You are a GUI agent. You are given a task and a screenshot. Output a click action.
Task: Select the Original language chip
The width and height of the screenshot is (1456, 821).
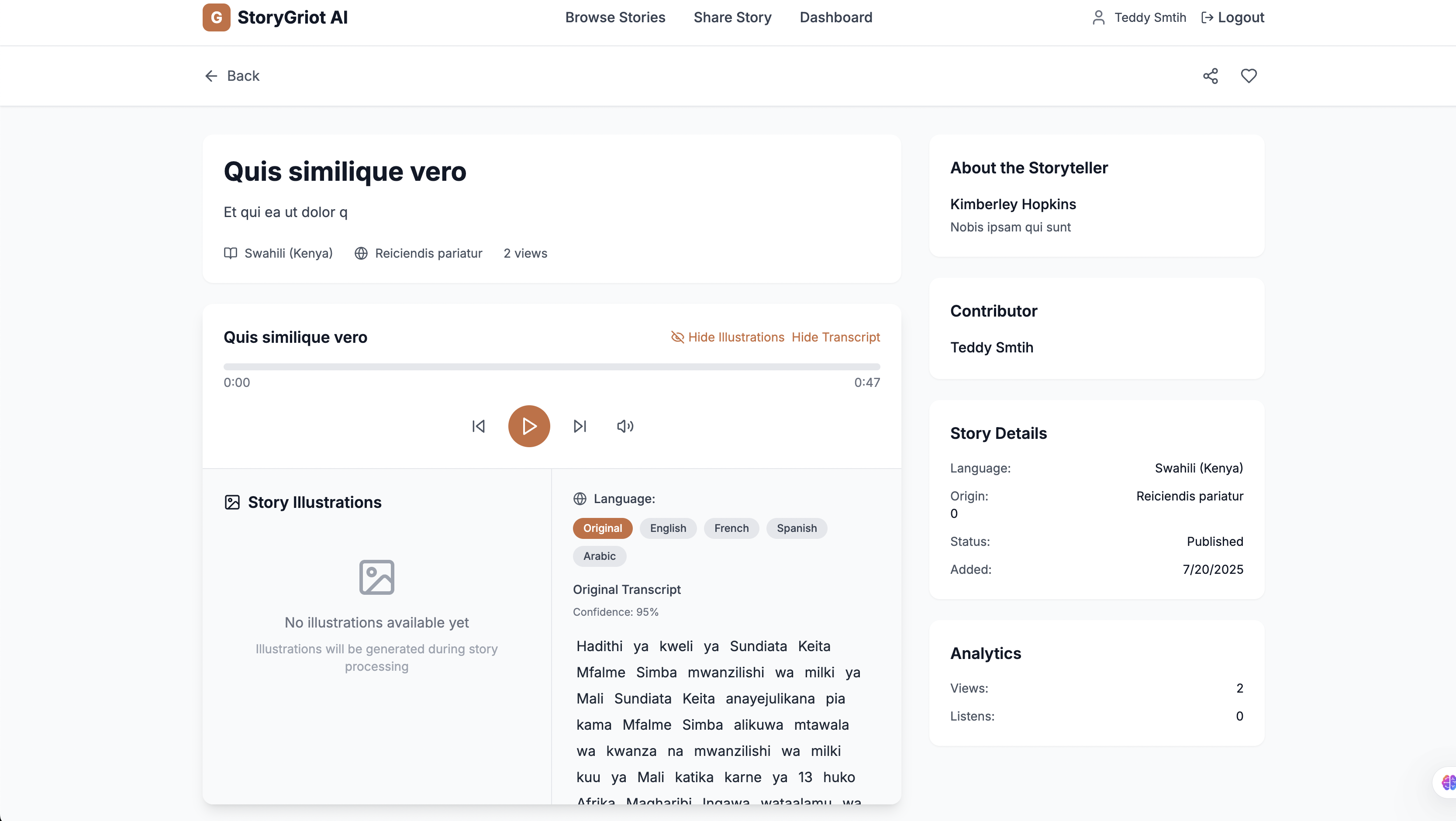(x=602, y=528)
